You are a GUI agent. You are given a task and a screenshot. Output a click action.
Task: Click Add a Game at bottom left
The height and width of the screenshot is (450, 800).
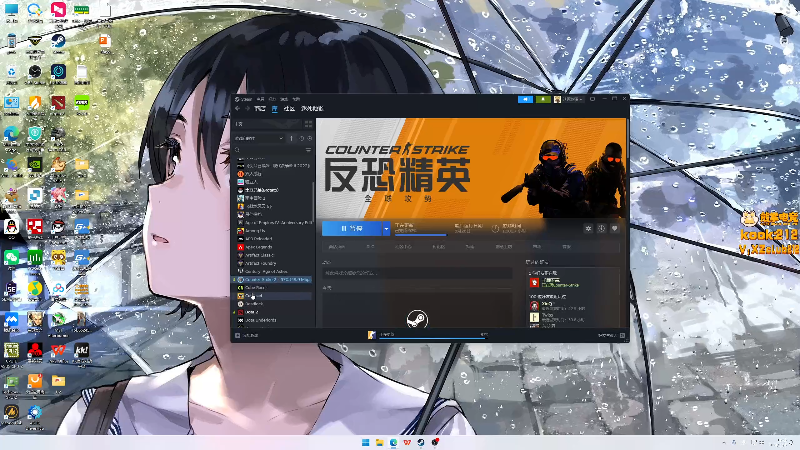[247, 335]
